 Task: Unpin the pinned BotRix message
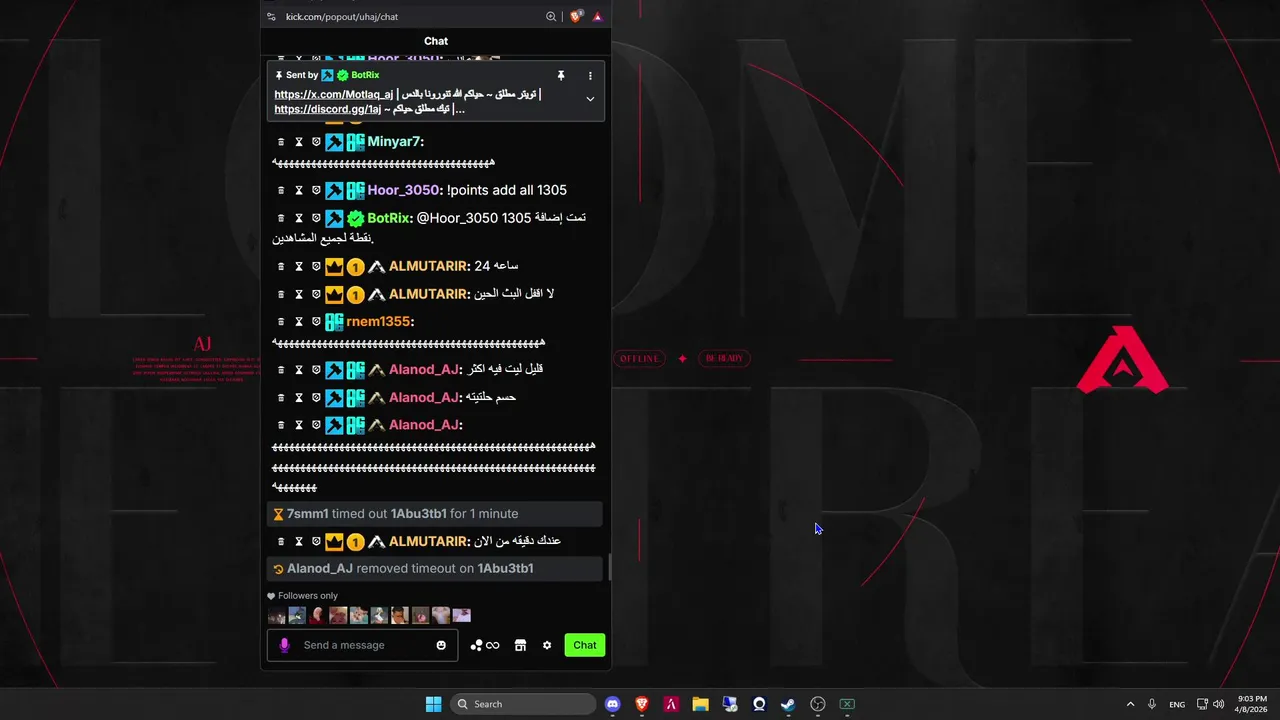click(561, 75)
